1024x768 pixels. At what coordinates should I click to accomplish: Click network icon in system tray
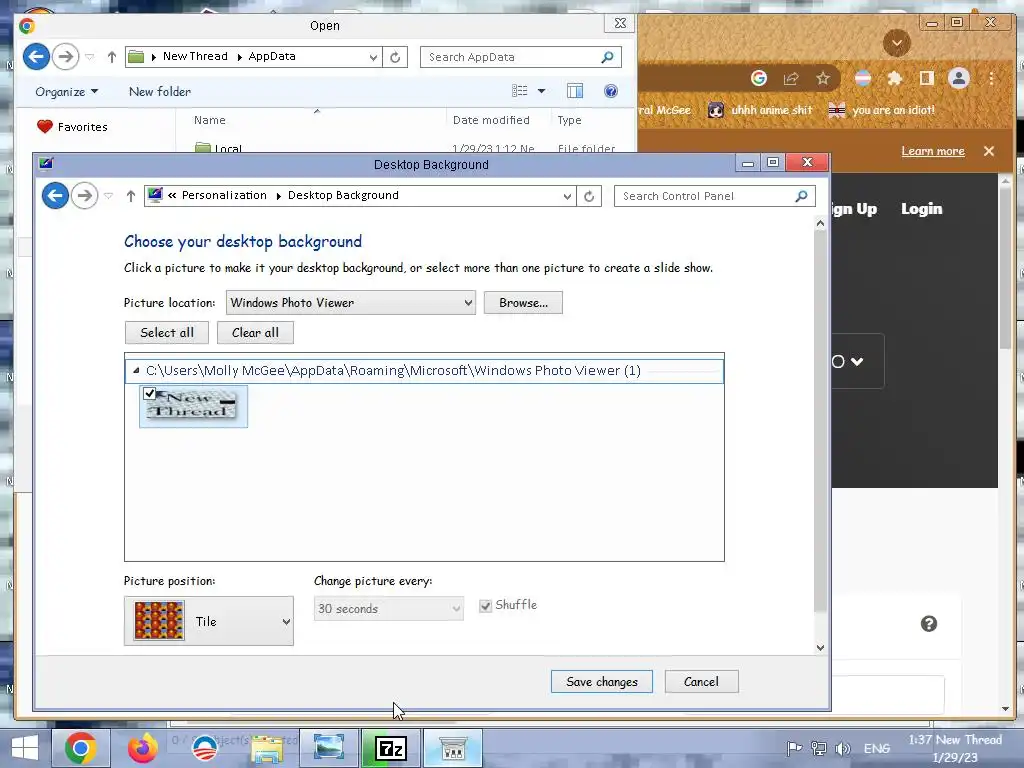click(x=818, y=748)
